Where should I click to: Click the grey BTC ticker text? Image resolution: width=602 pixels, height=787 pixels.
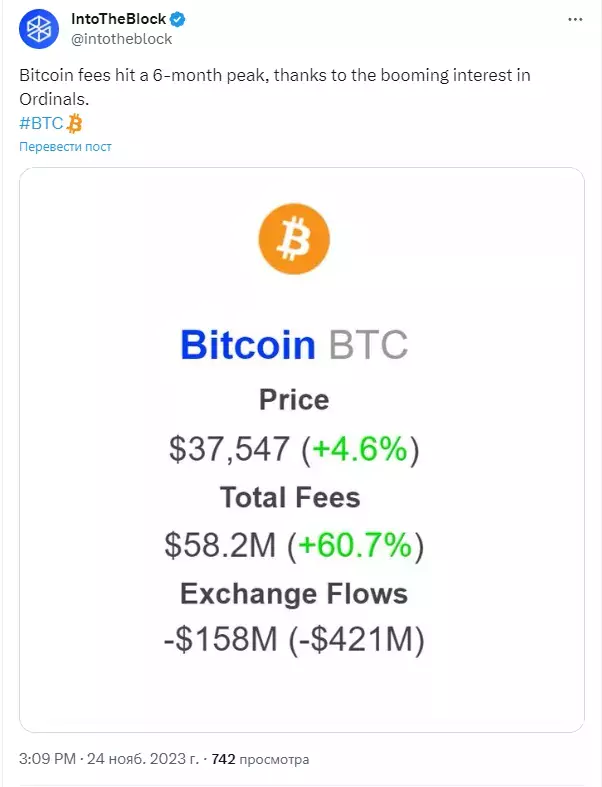coord(368,345)
